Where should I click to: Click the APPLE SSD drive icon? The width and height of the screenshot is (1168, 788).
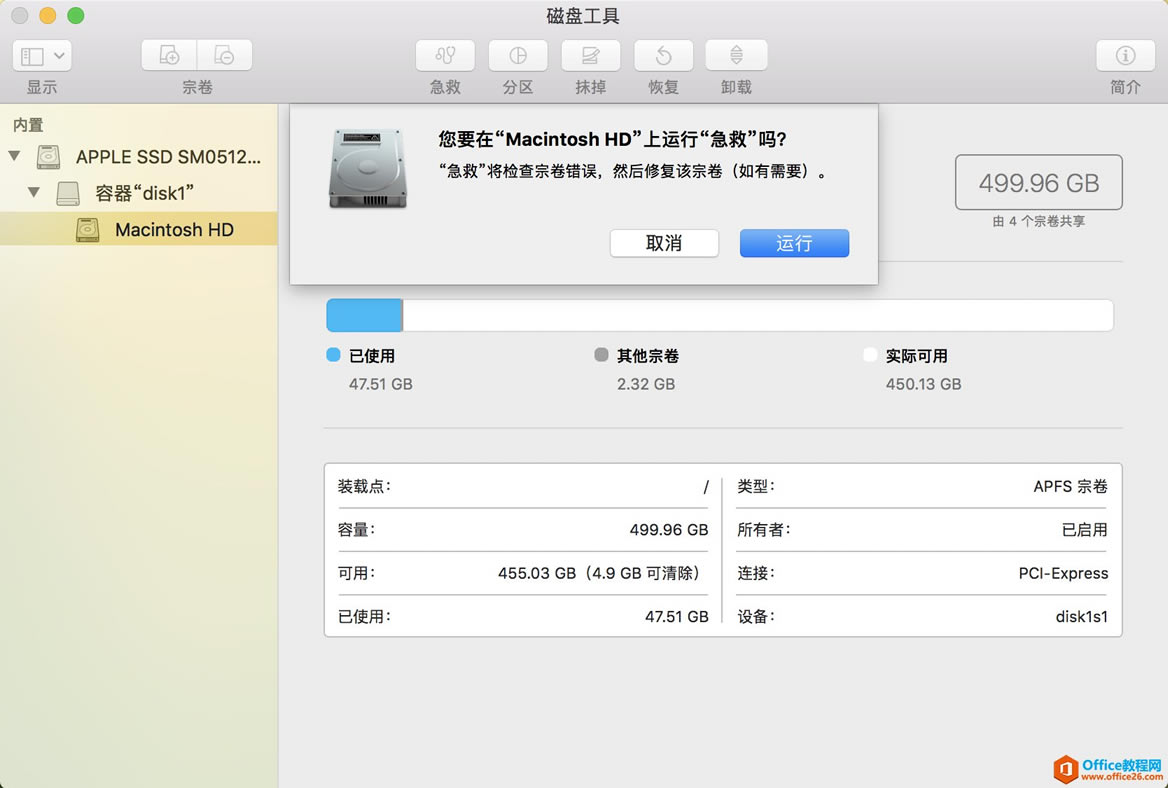tap(48, 156)
